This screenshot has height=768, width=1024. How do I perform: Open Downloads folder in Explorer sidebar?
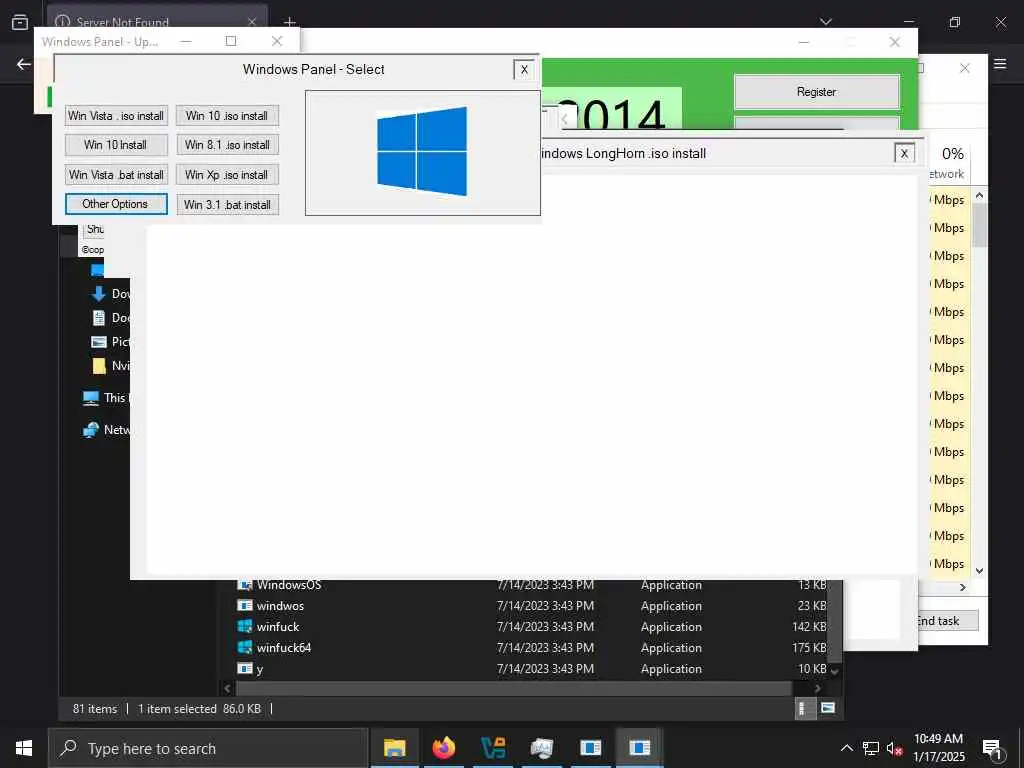111,294
